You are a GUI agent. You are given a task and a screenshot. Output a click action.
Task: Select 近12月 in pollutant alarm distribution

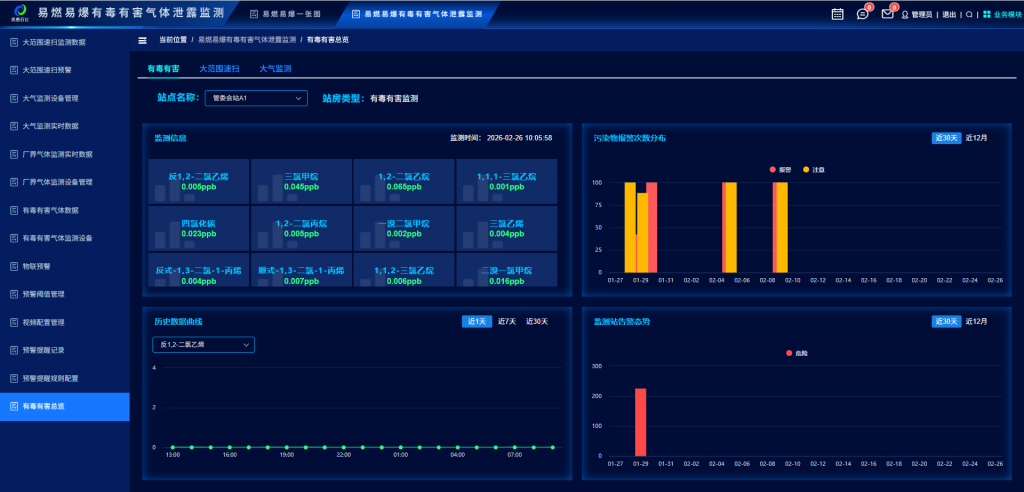976,138
